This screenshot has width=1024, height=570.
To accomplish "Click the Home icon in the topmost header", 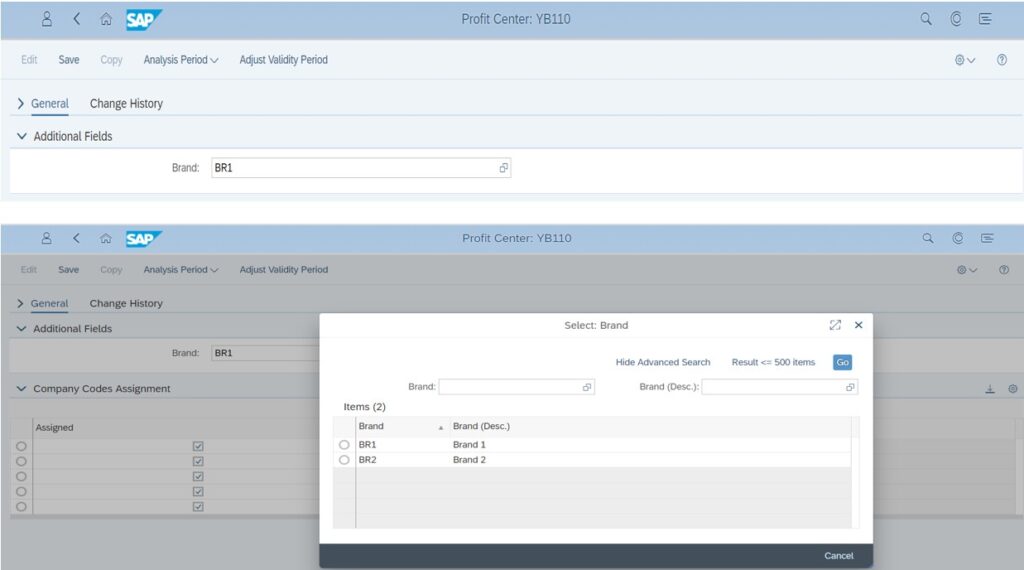I will pyautogui.click(x=106, y=18).
